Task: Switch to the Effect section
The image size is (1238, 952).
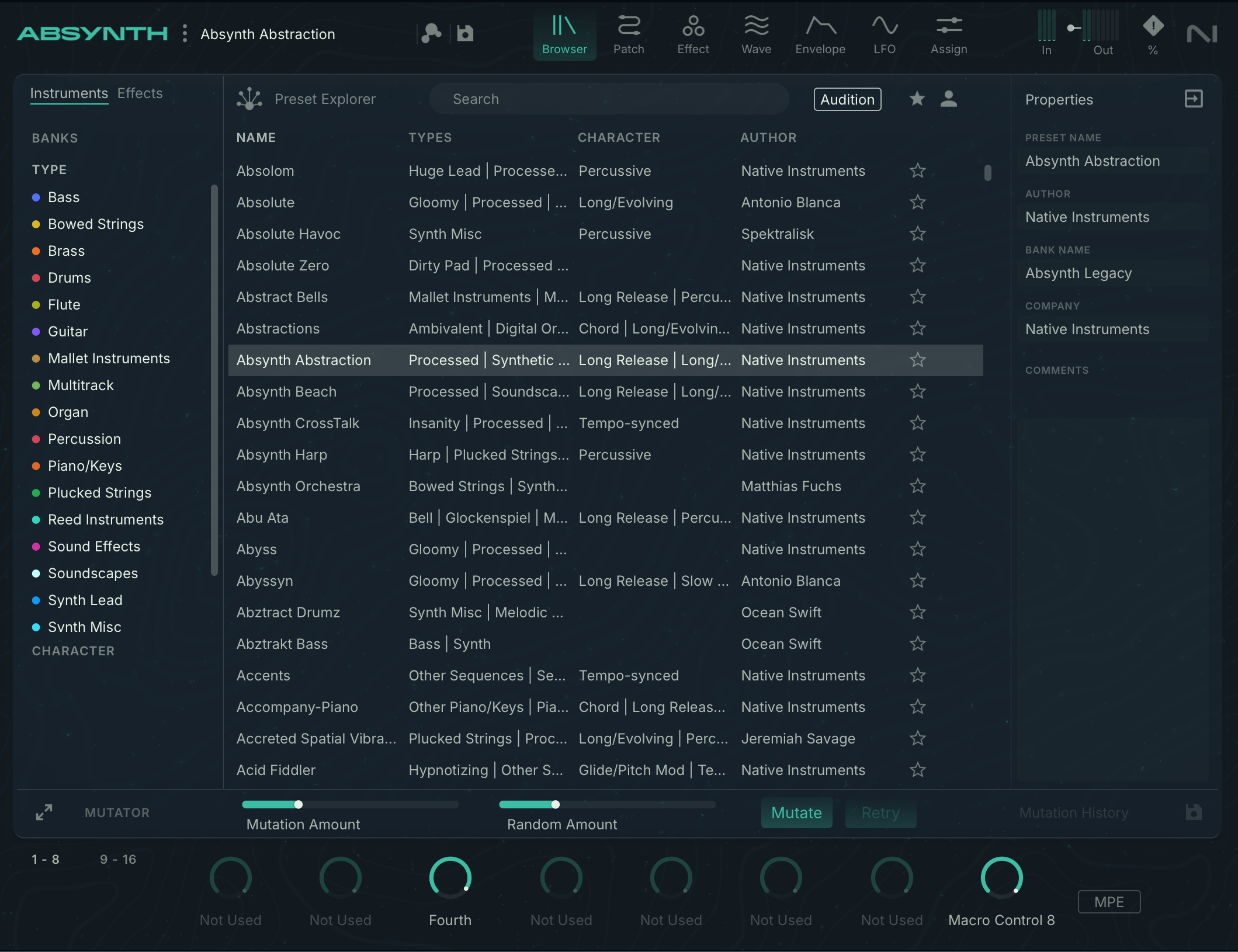Action: pyautogui.click(x=693, y=34)
